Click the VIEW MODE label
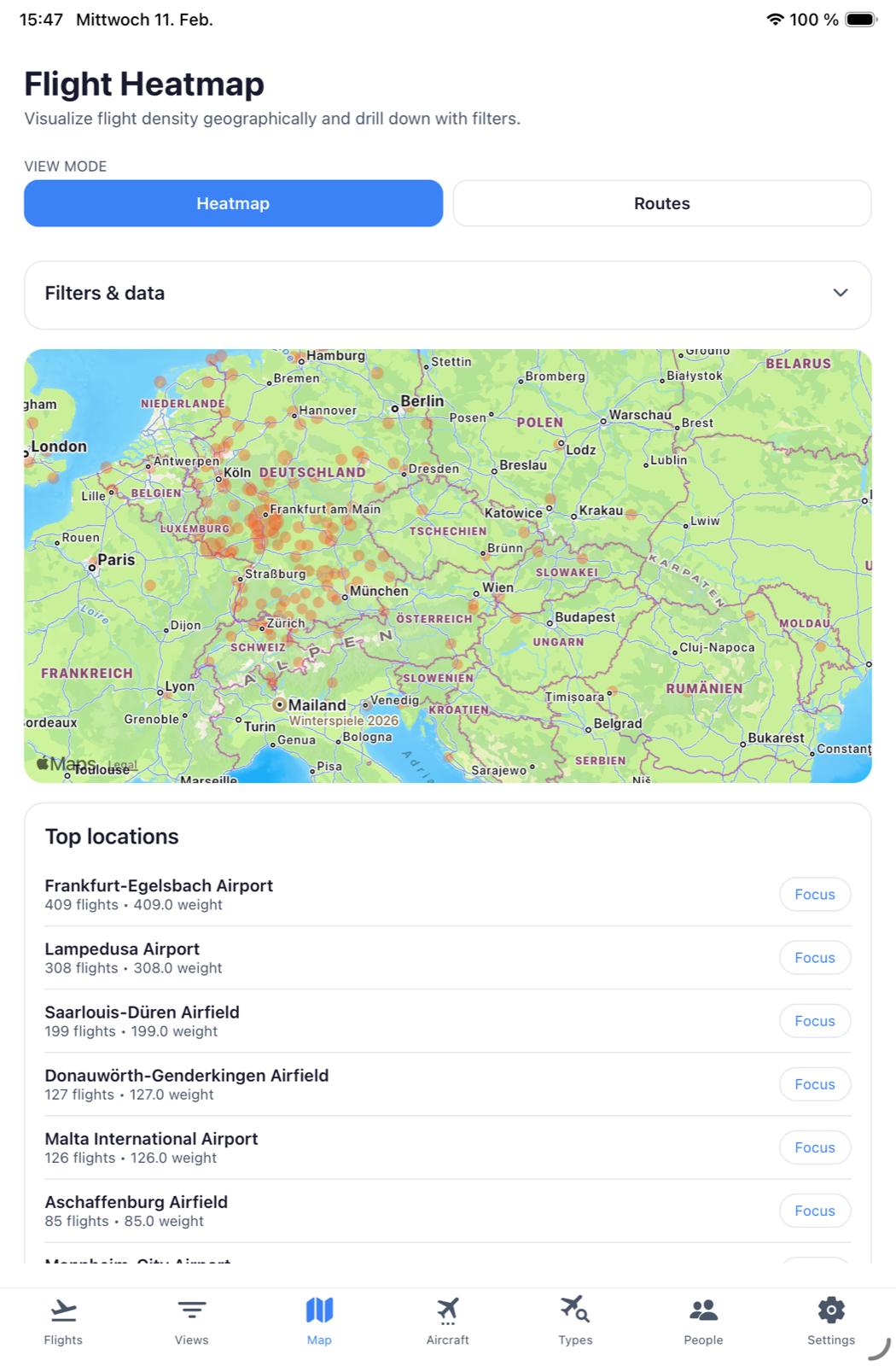Viewport: 896px width, 1366px height. [x=66, y=166]
